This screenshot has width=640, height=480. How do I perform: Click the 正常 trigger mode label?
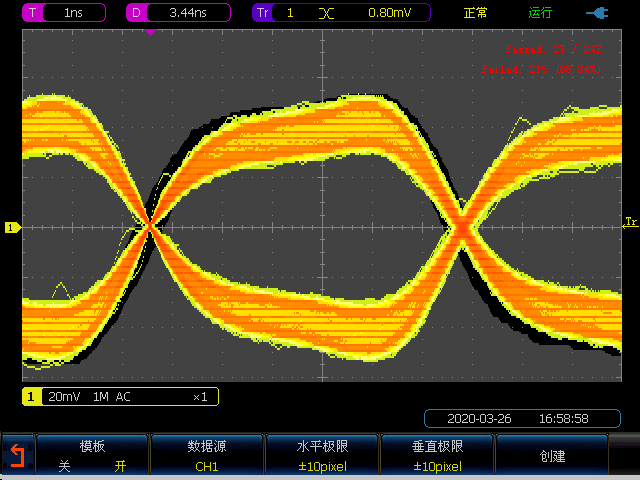click(x=476, y=13)
